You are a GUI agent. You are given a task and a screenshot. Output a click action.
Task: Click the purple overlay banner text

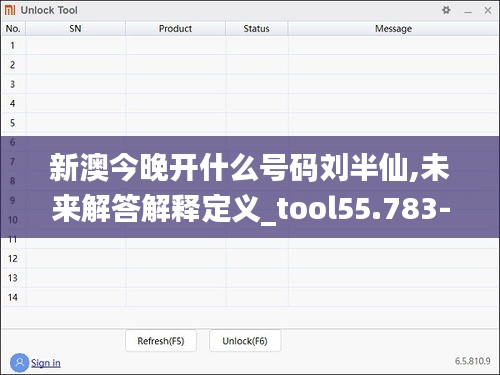pos(250,188)
